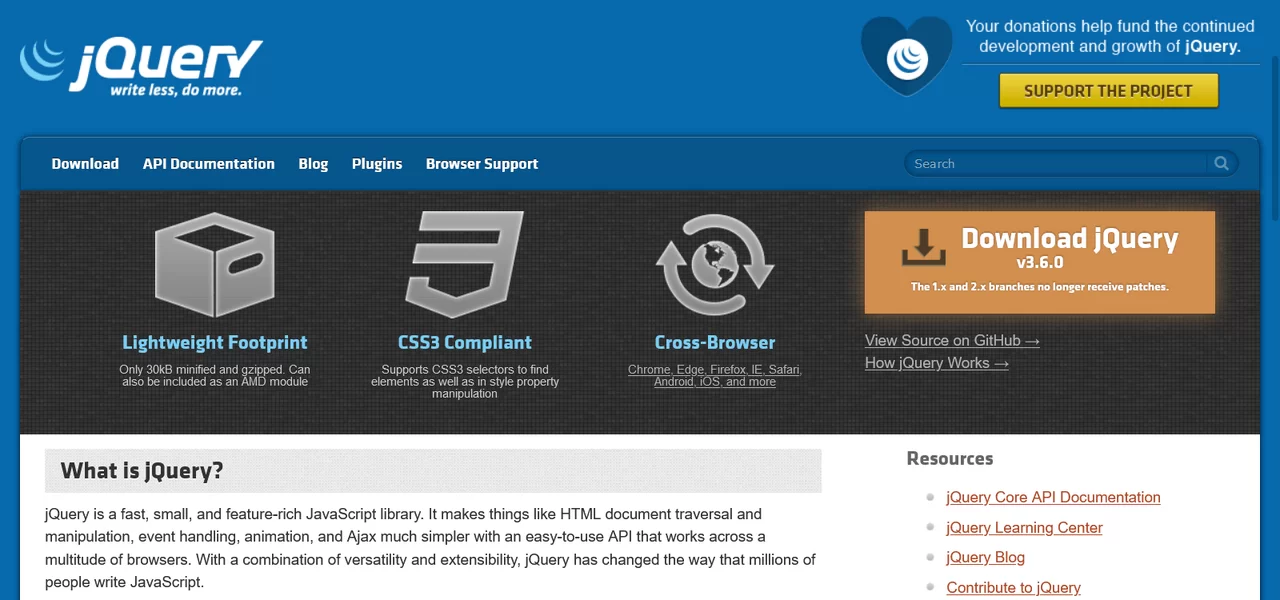The height and width of the screenshot is (600, 1280).
Task: Open the Plugins nav item
Action: [x=377, y=164]
